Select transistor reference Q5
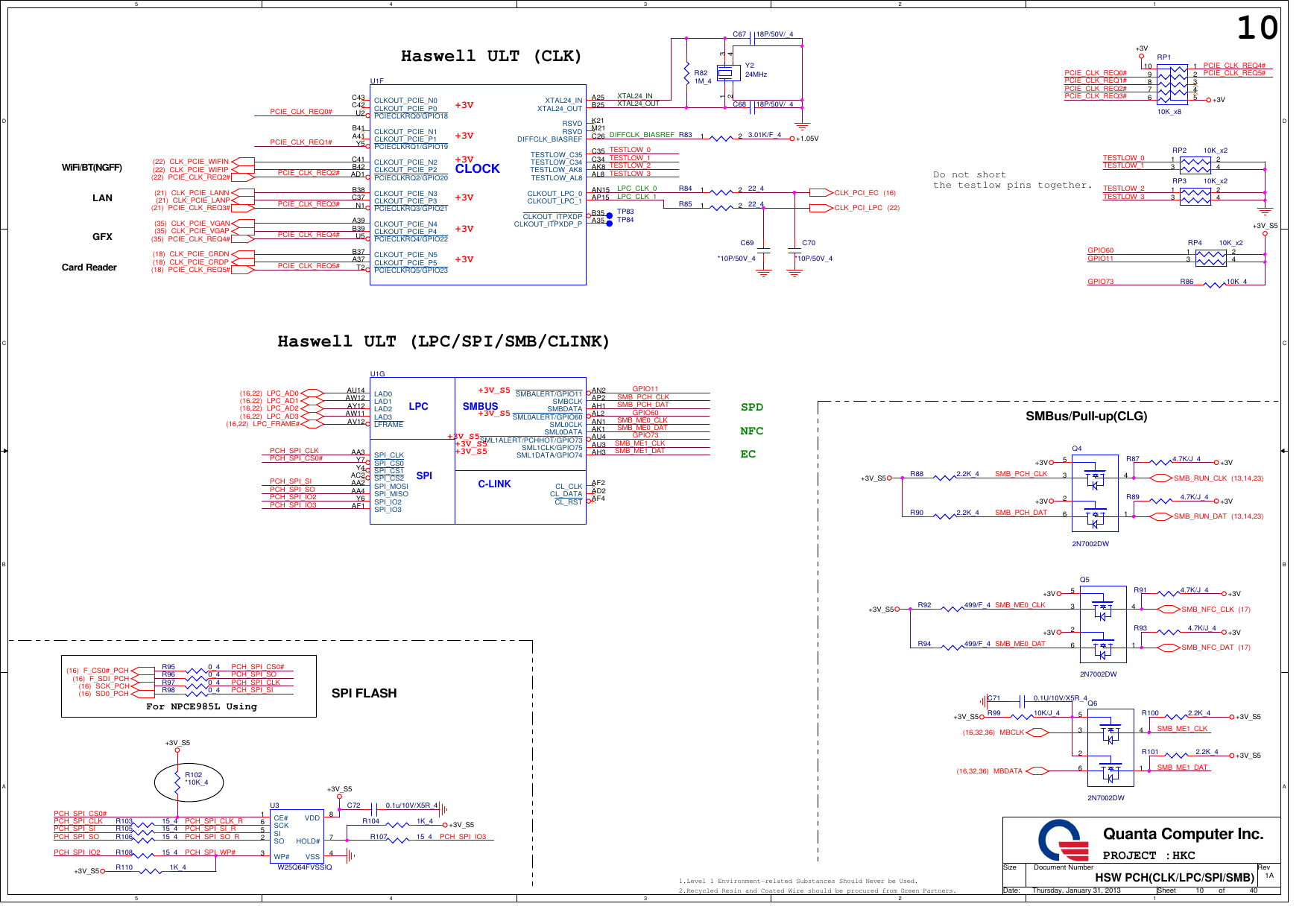The width and height of the screenshot is (1308, 924). coord(1084,580)
